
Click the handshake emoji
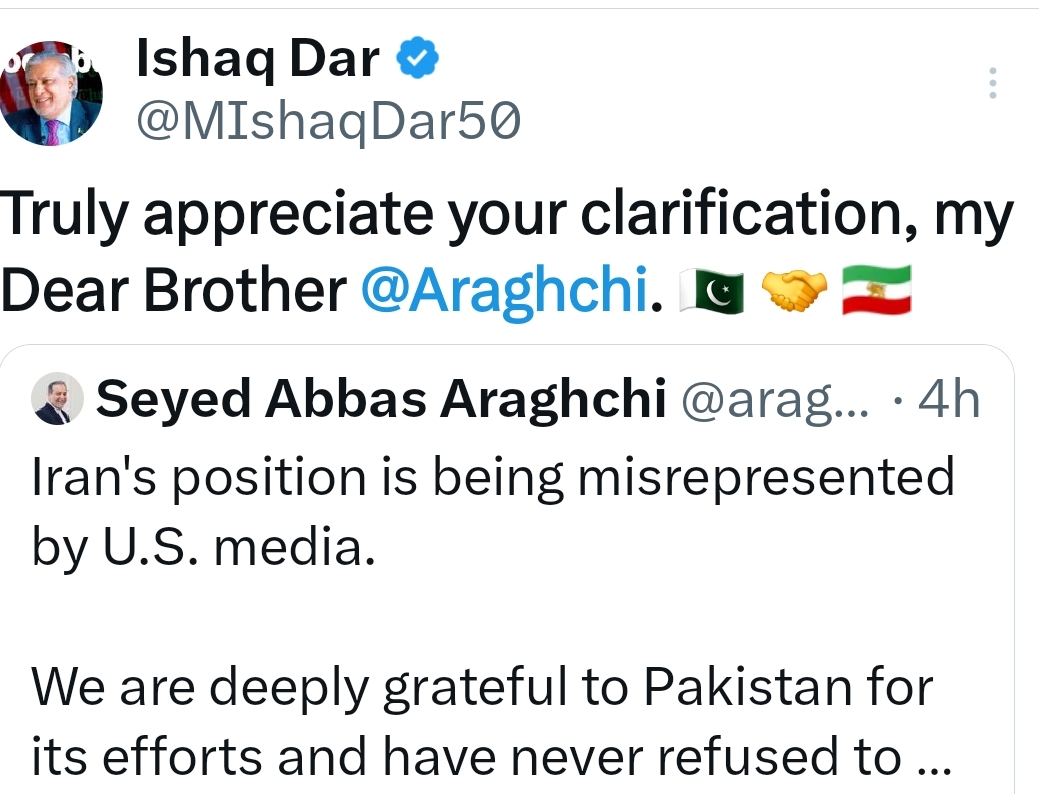pos(794,290)
